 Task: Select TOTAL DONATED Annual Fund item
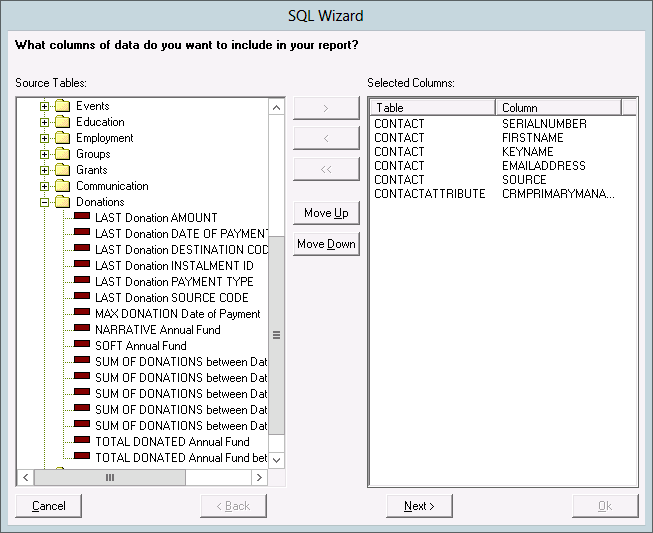click(172, 442)
